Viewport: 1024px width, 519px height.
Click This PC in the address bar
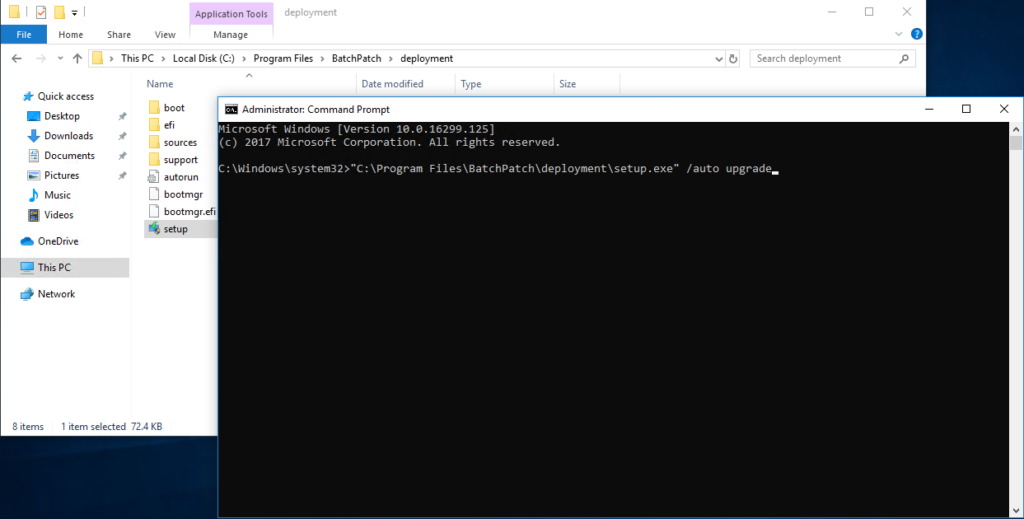(x=137, y=58)
